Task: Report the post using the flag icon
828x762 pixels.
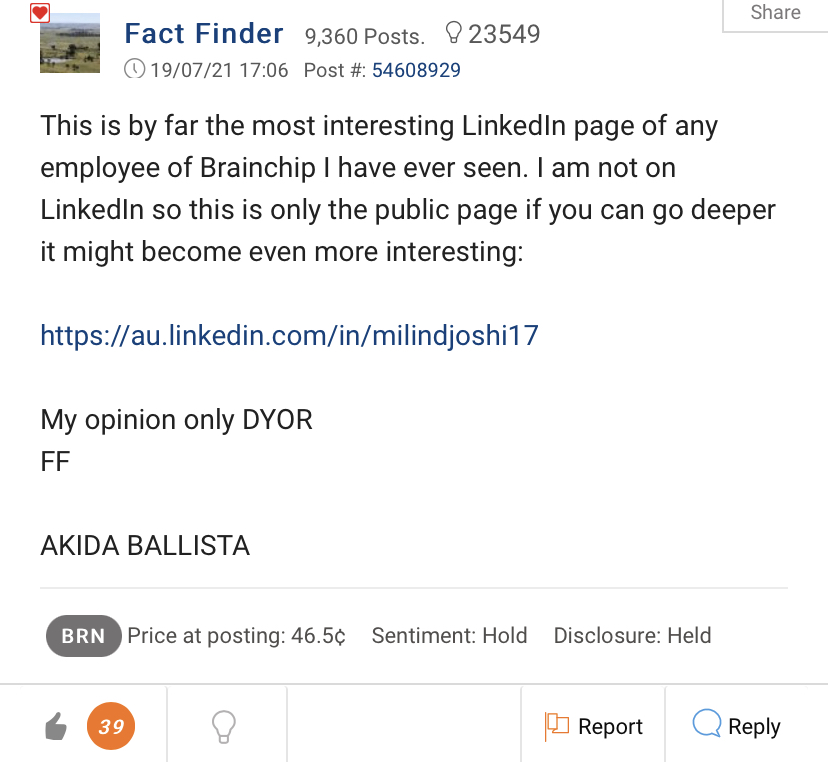Action: (x=556, y=727)
